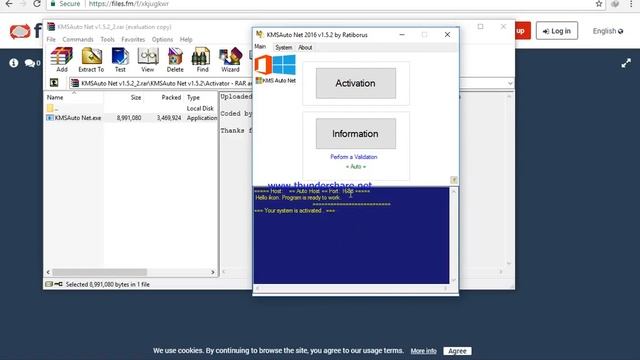The height and width of the screenshot is (360, 640).
Task: Click the Log in button on files.fm
Action: 557,31
